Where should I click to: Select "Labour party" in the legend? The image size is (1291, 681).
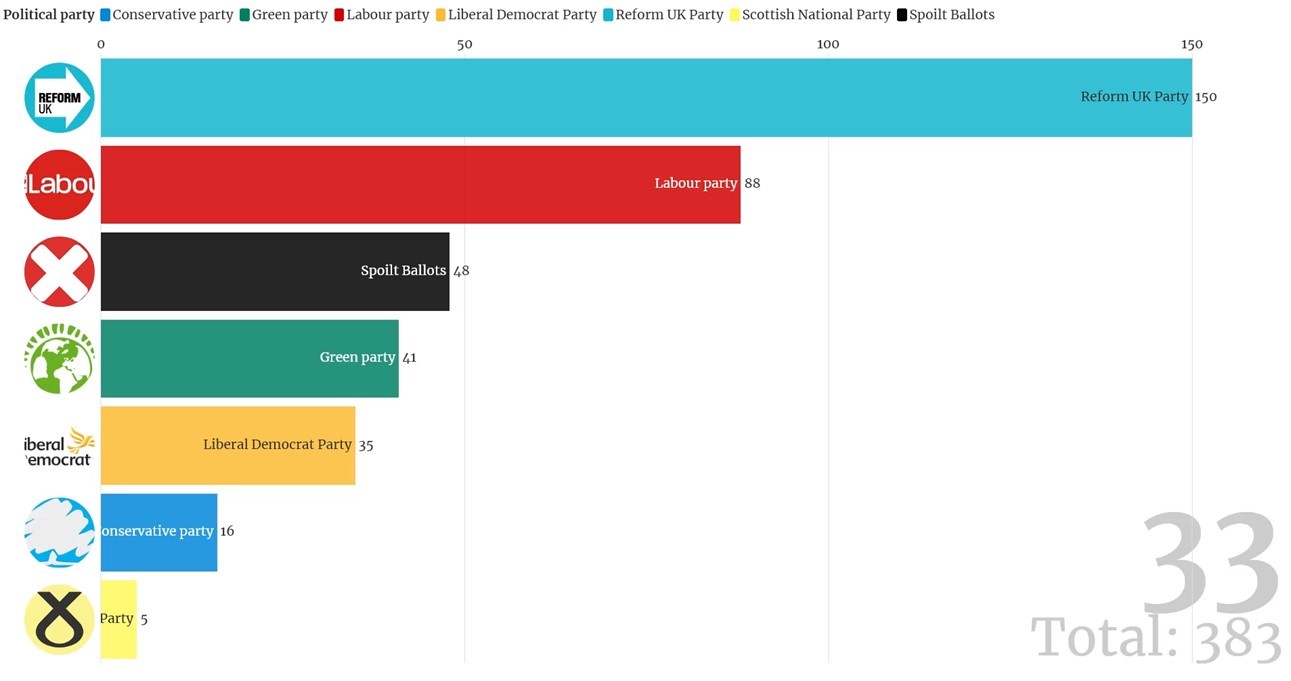click(x=388, y=15)
